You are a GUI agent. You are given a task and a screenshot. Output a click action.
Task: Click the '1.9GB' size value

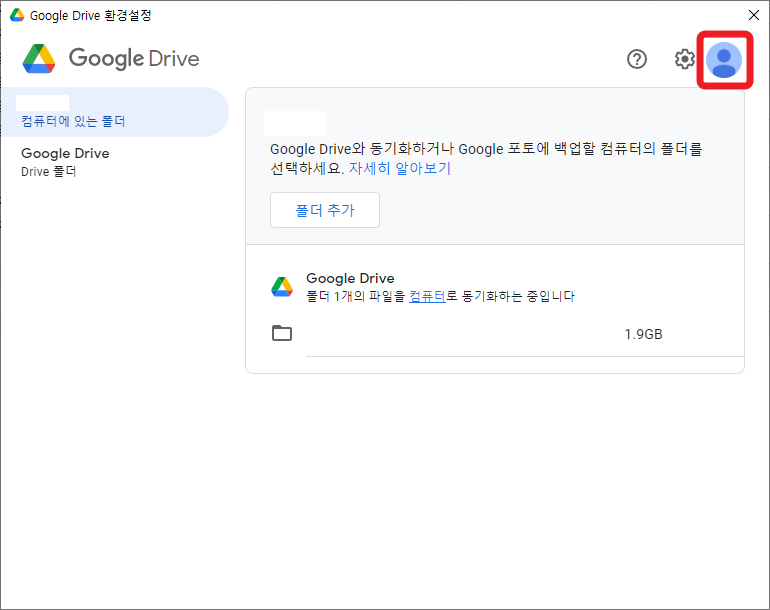(x=643, y=334)
